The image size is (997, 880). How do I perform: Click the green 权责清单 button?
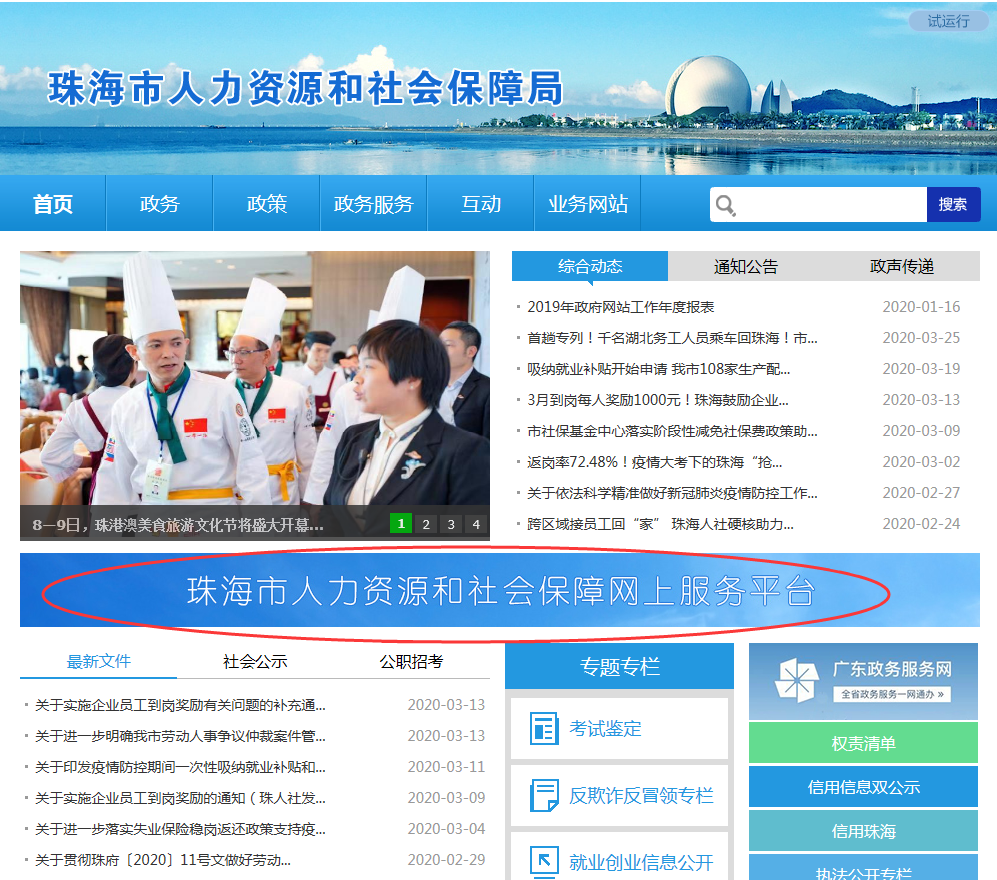pos(863,743)
